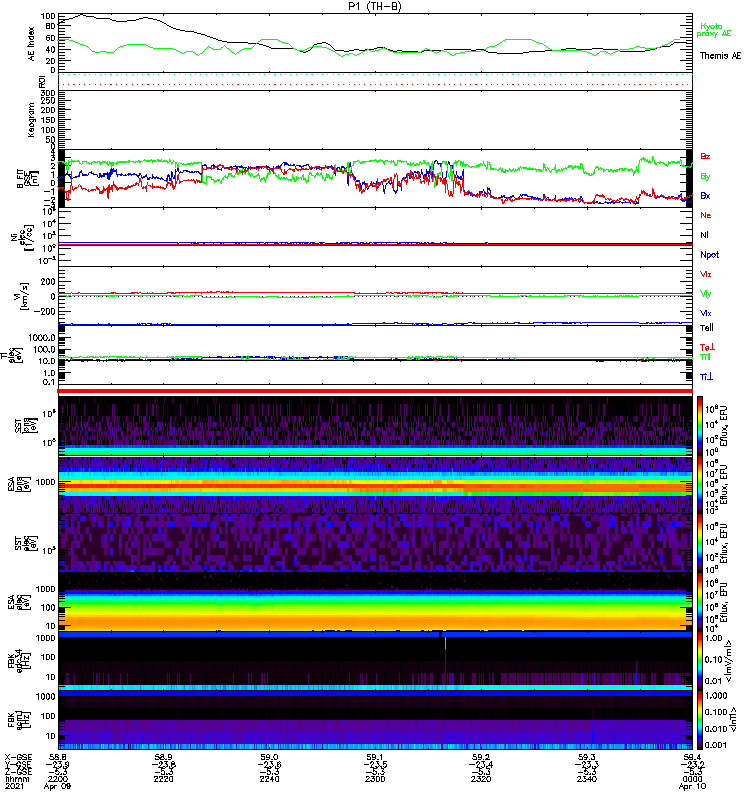Screen dimensions: 750x800
Task: Click the 2300 time tick label
Action: (375, 779)
